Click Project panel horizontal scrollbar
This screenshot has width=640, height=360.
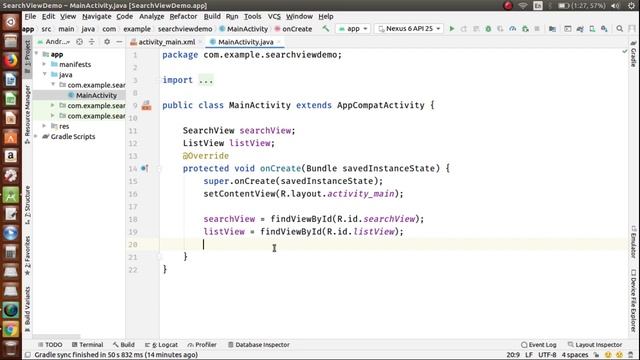point(57,337)
